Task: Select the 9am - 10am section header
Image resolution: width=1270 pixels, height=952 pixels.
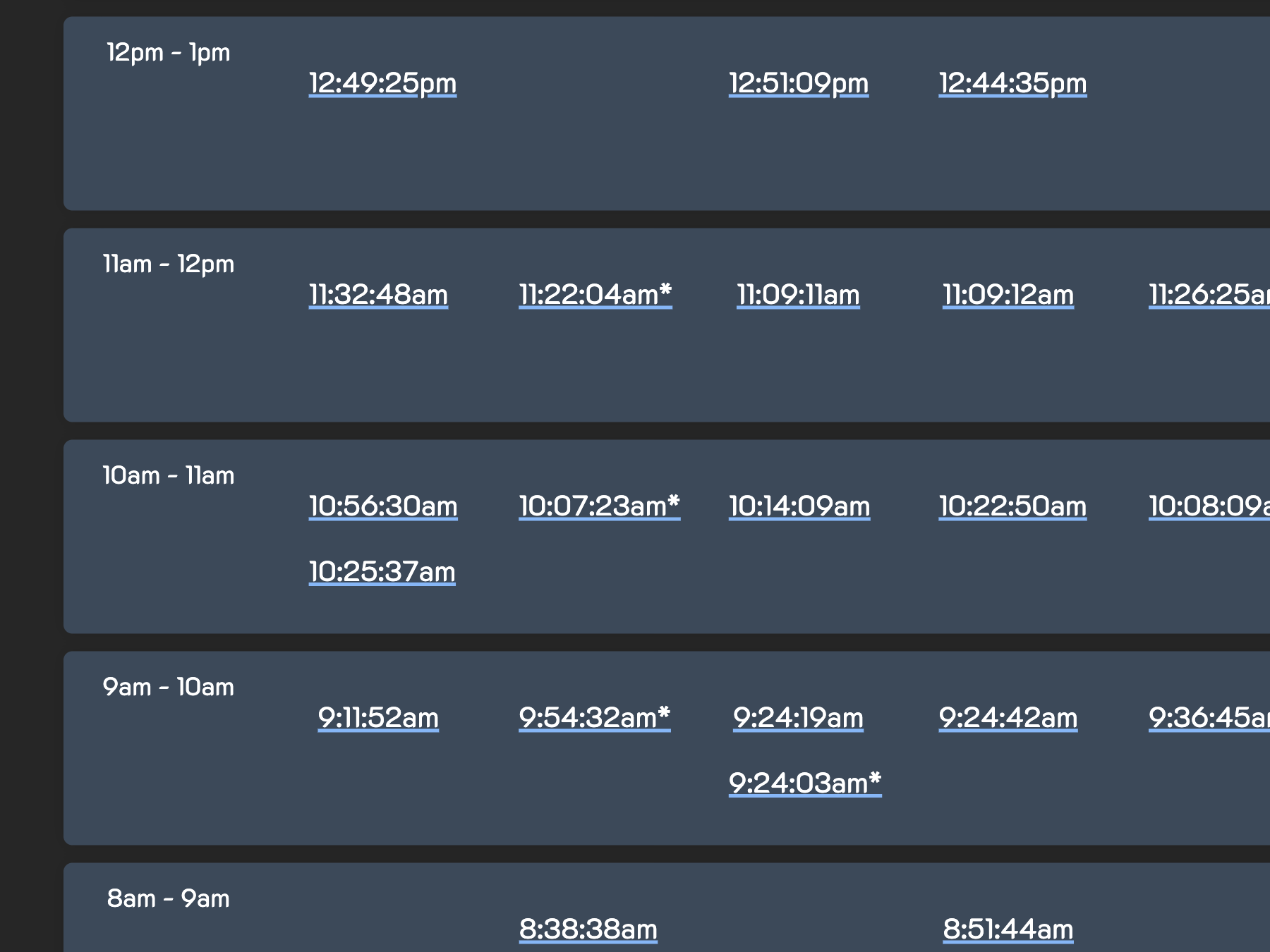Action: click(x=168, y=686)
